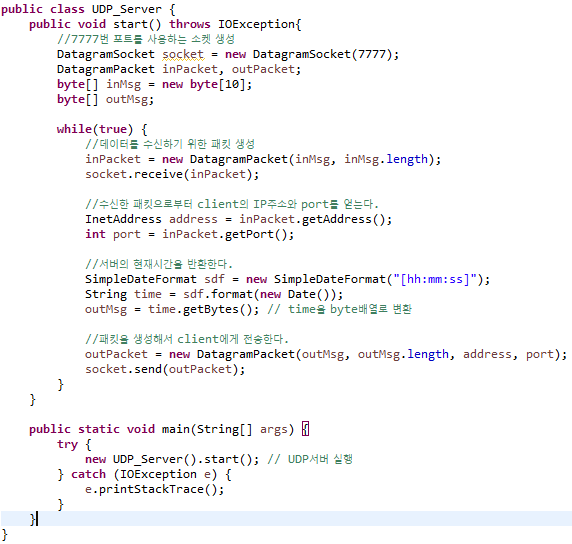Click the highlighted opening brace after main
This screenshot has height=544, width=572.
click(x=306, y=429)
